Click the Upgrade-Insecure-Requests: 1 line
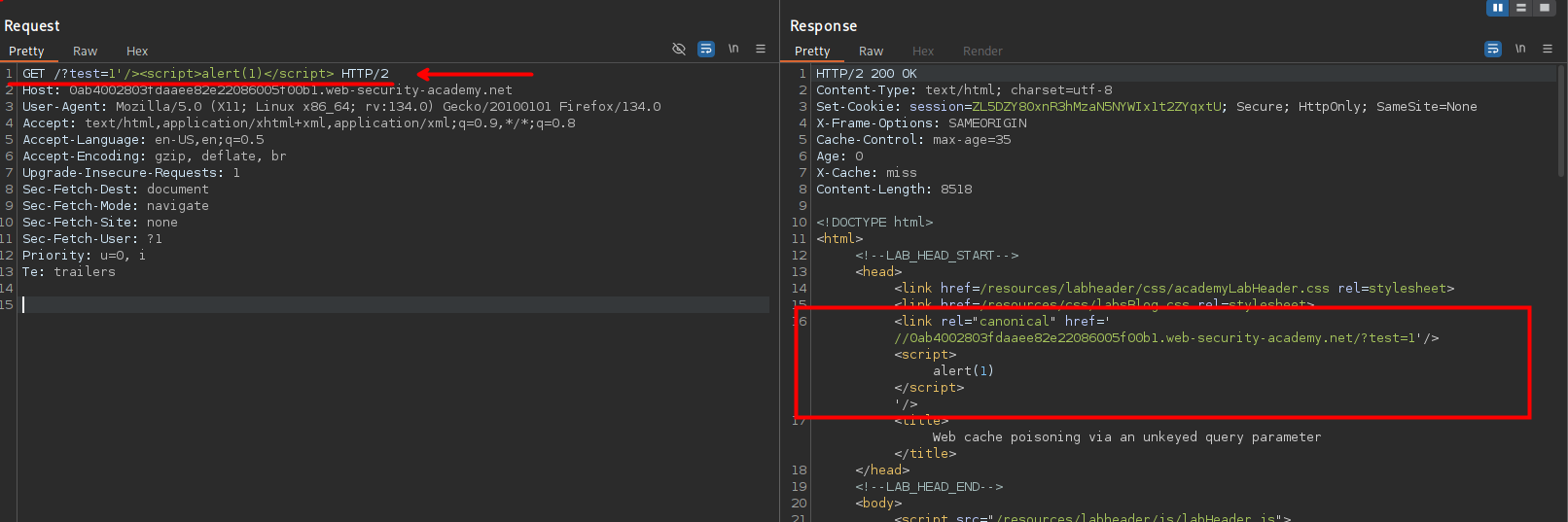The width and height of the screenshot is (1568, 522). pyautogui.click(x=131, y=173)
